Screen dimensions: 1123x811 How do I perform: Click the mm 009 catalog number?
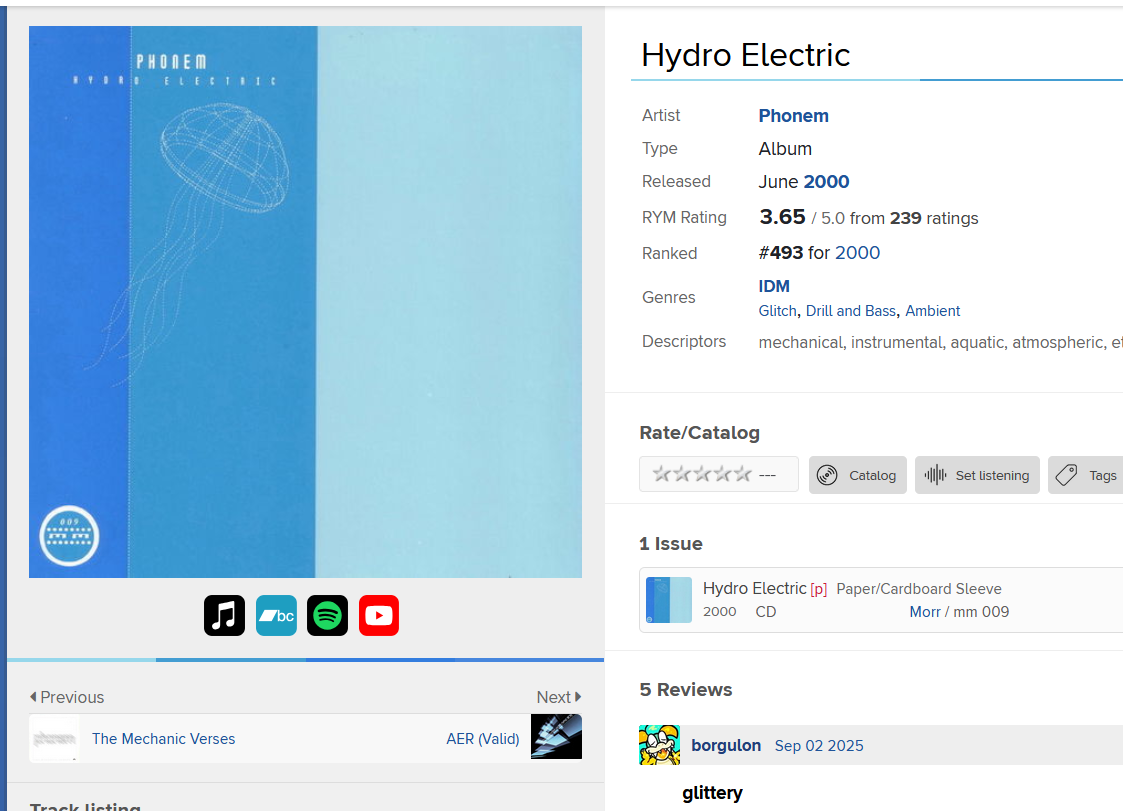(x=981, y=612)
